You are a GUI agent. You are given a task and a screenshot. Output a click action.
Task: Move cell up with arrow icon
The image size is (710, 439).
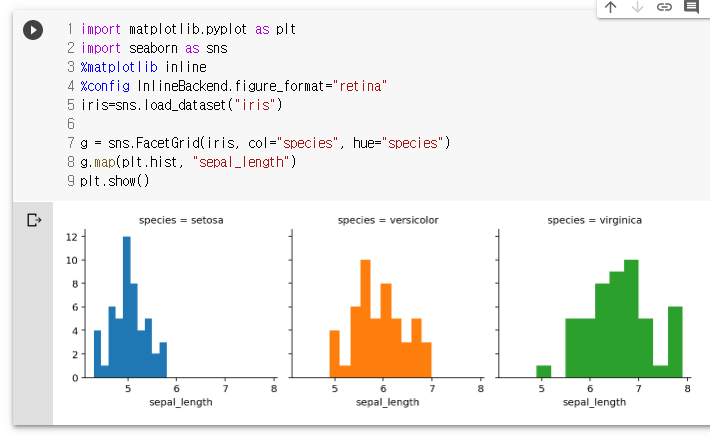point(610,7)
